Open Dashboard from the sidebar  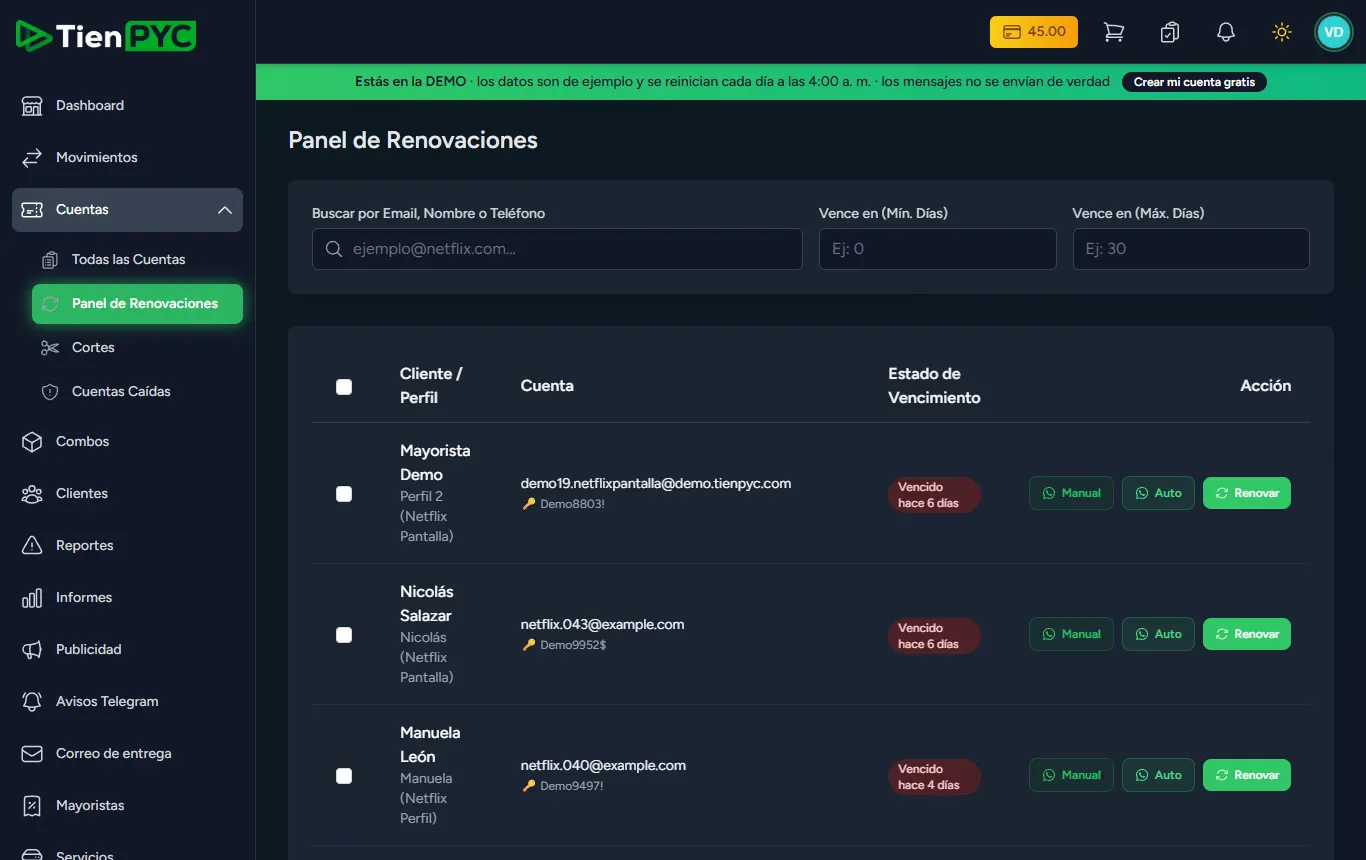click(x=90, y=105)
